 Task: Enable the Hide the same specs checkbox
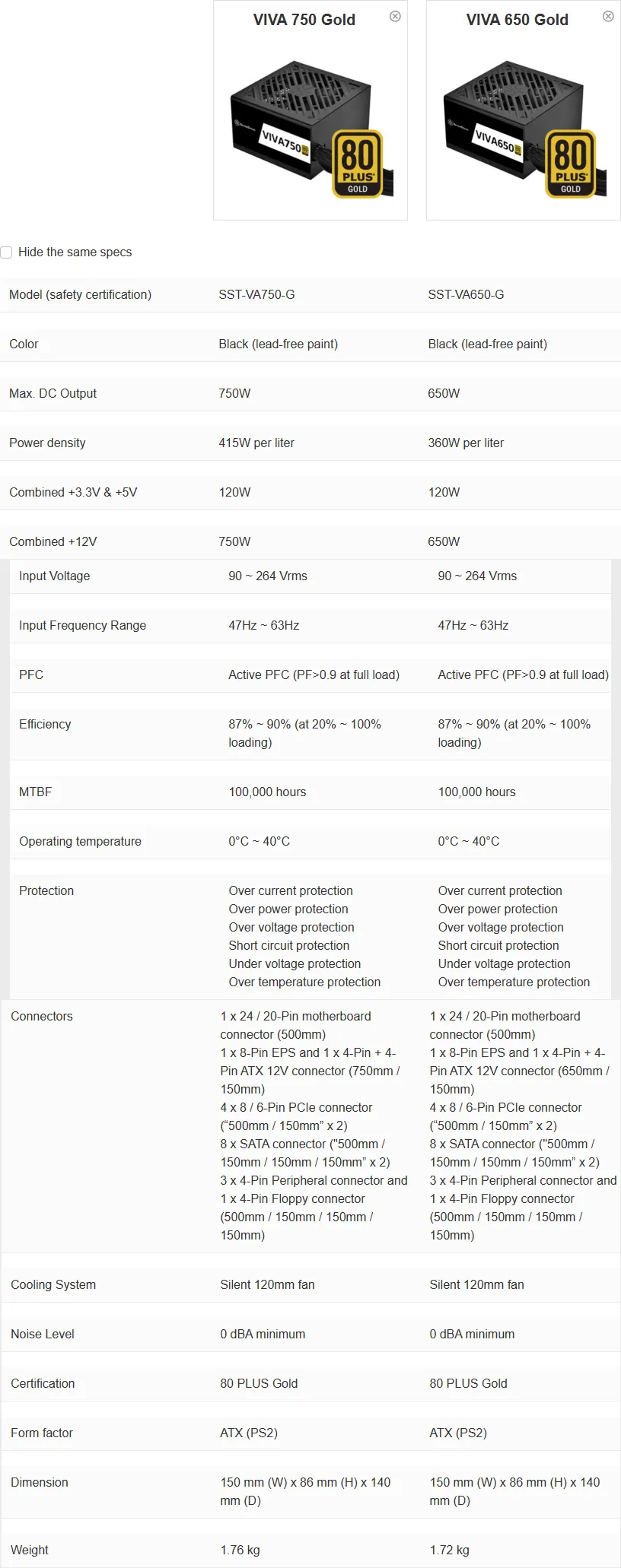7,252
